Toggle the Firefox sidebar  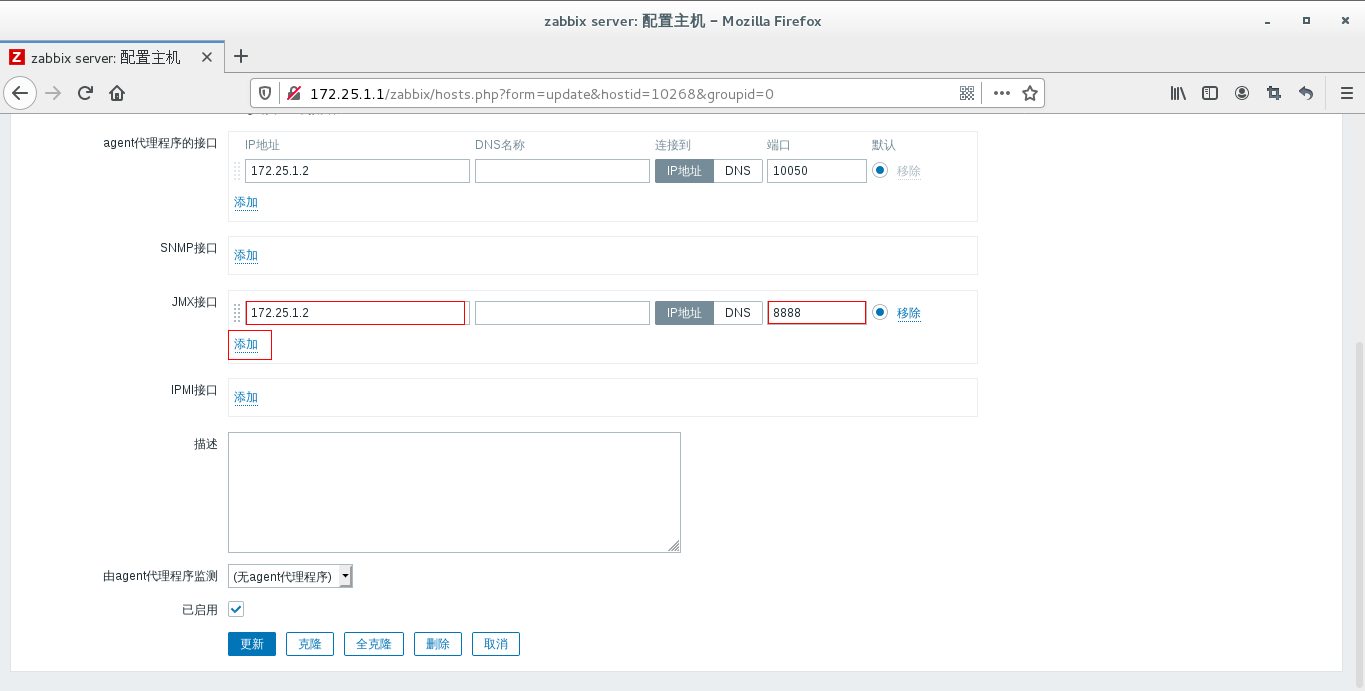click(1210, 92)
